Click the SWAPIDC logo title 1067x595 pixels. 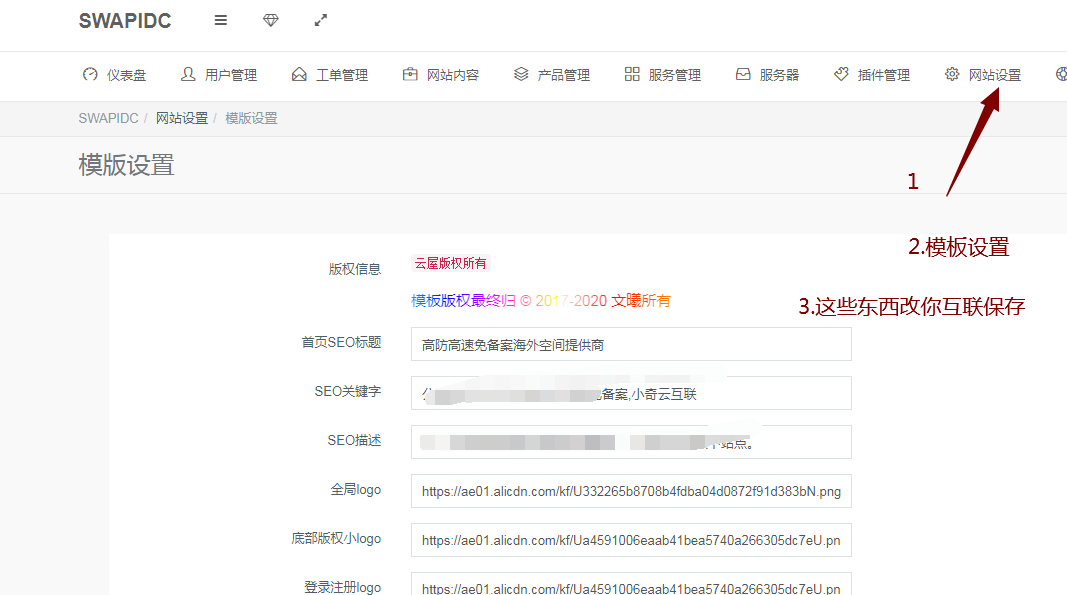(125, 21)
